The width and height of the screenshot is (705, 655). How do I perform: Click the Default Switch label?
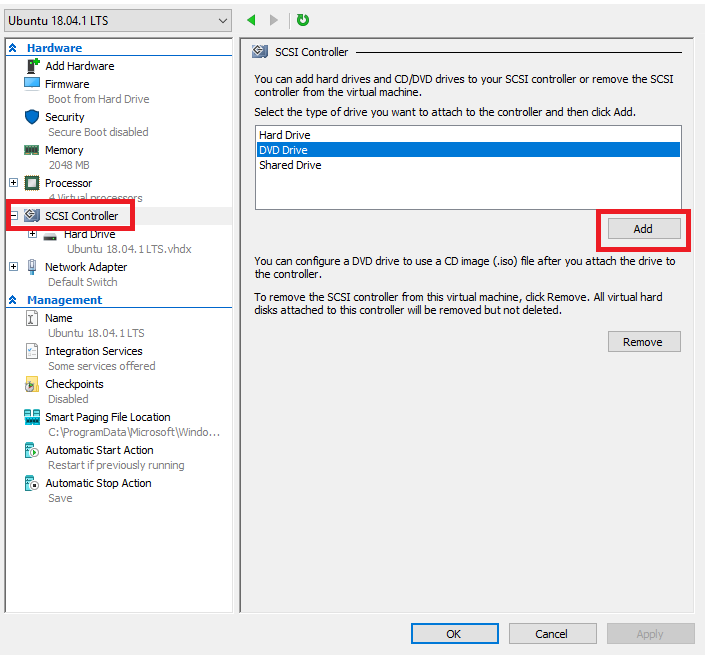coord(83,282)
